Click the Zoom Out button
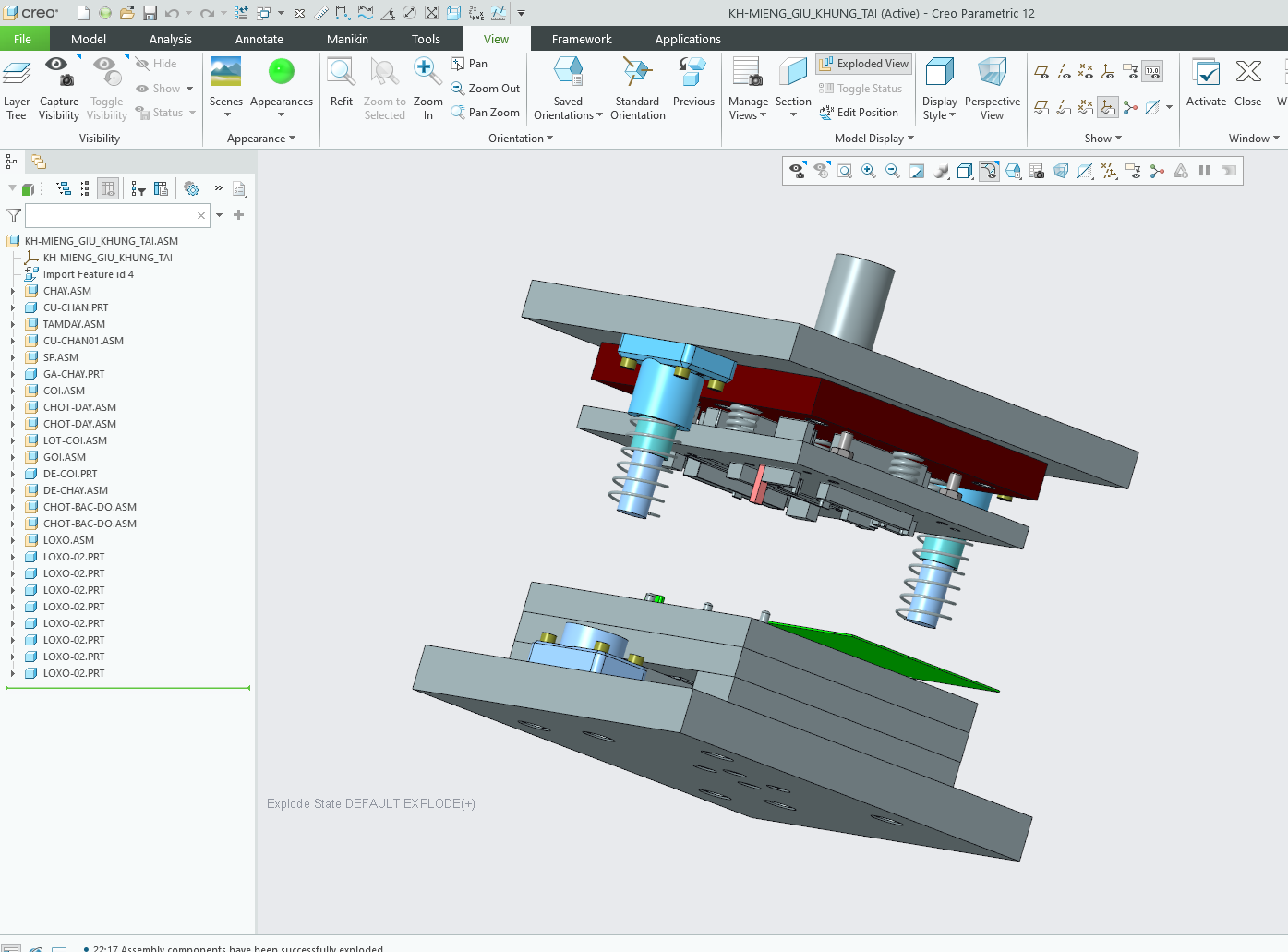The height and width of the screenshot is (952, 1288). (x=485, y=89)
